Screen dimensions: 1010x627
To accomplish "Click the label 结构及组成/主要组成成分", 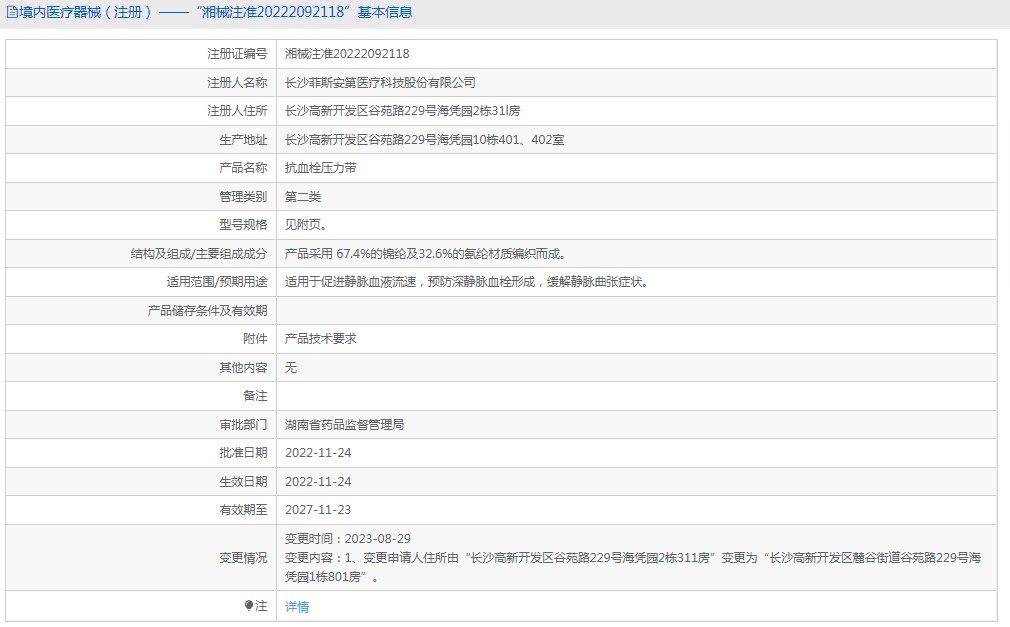I will 199,254.
